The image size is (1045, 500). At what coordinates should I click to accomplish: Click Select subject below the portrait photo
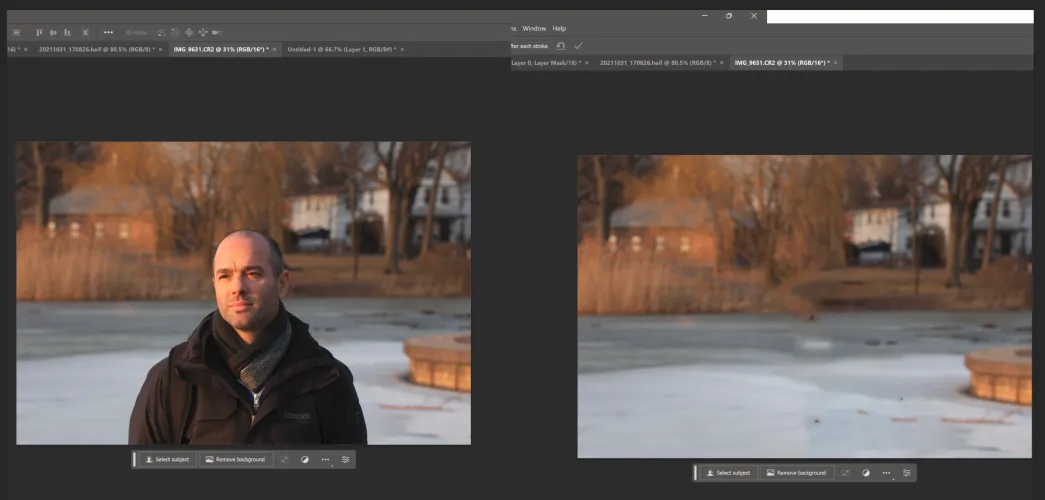point(166,459)
